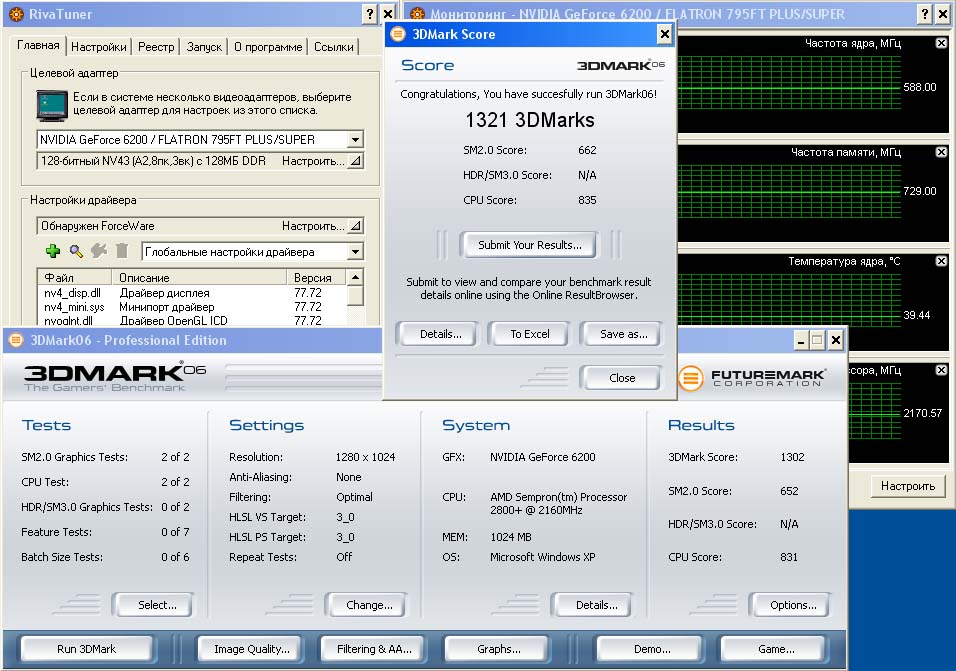Close the 3DMark Score dialog with X
This screenshot has height=671, width=956.
pos(665,34)
